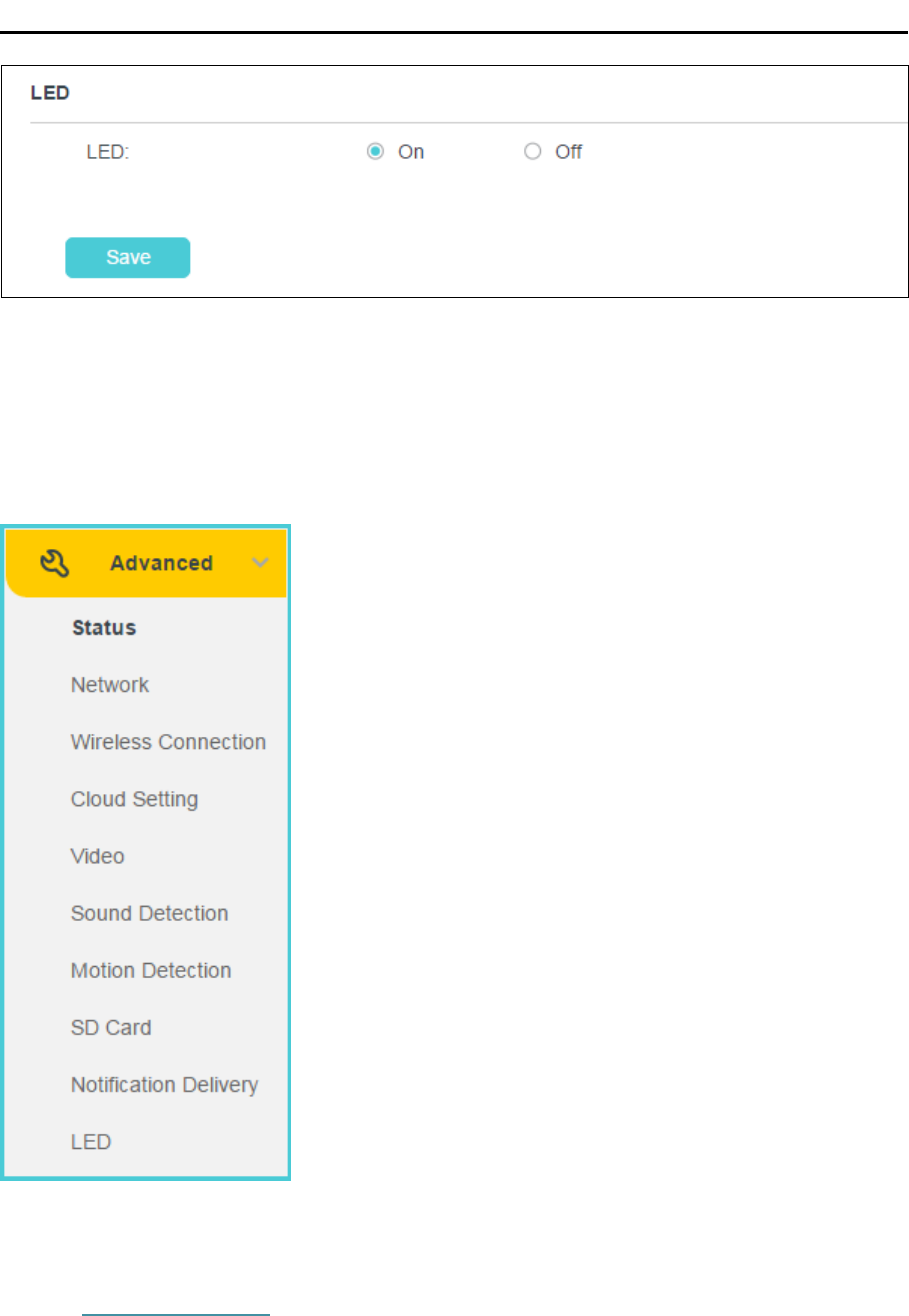Viewport: 909px width, 1316px height.
Task: Save the LED settings
Action: pyautogui.click(x=128, y=257)
